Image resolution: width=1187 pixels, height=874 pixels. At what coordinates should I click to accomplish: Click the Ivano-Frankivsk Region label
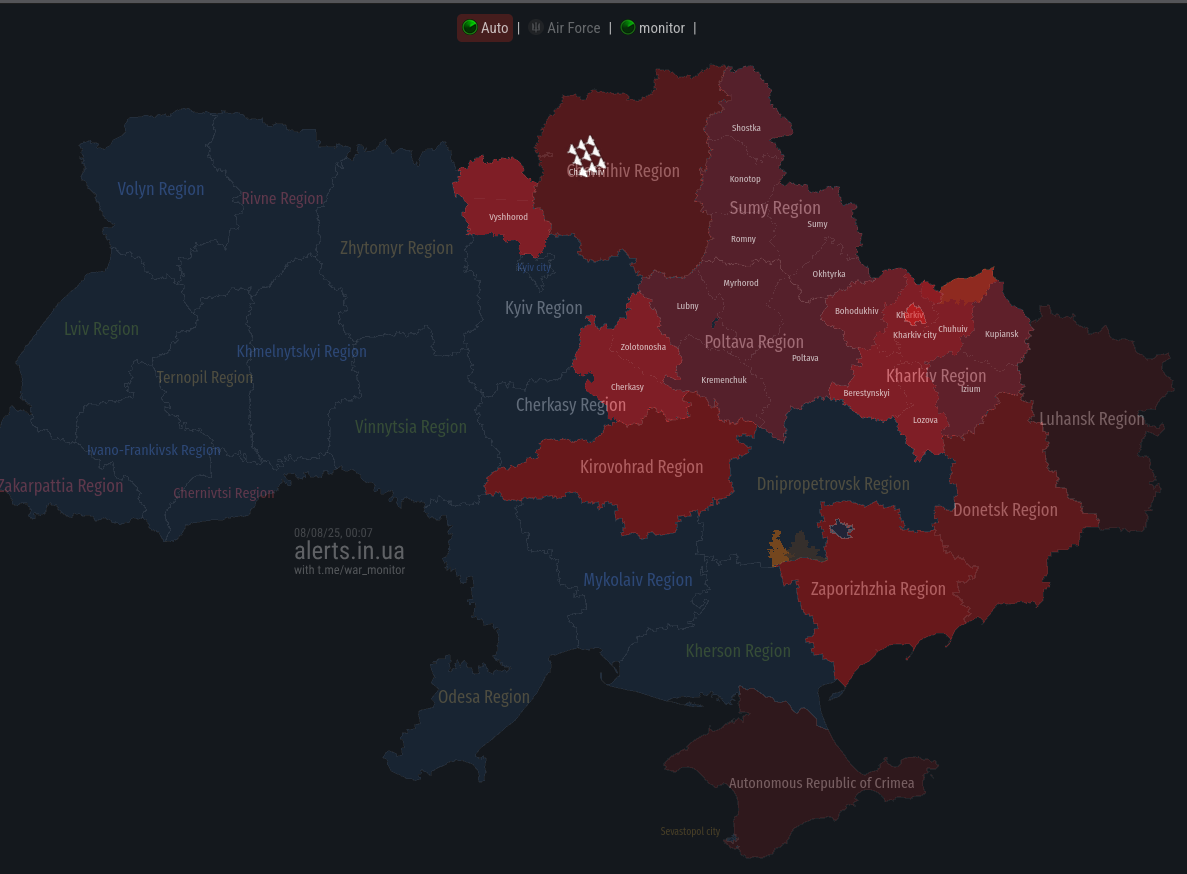(x=154, y=449)
